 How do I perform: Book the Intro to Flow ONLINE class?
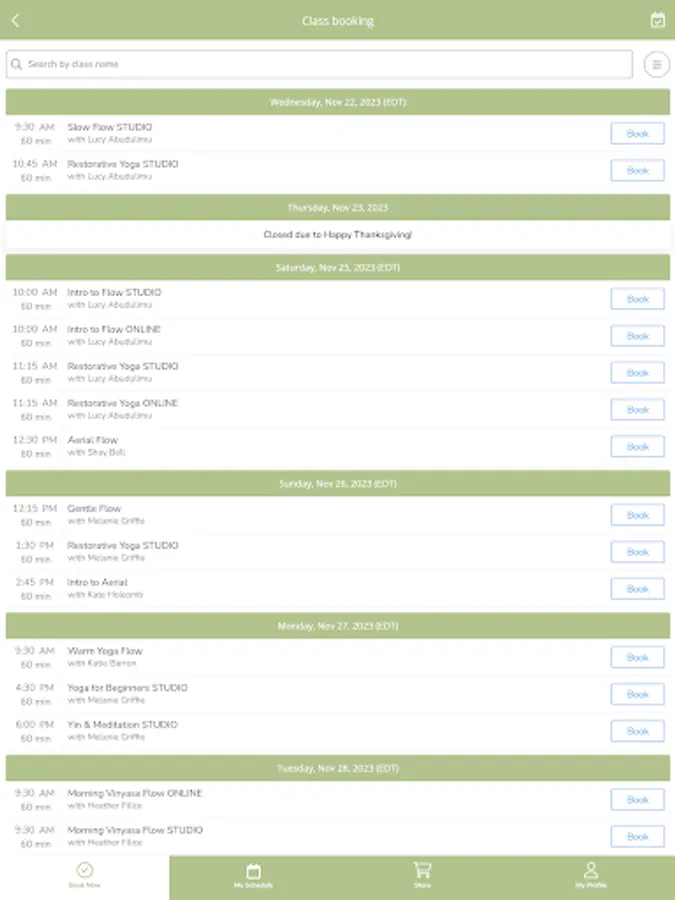tap(637, 336)
